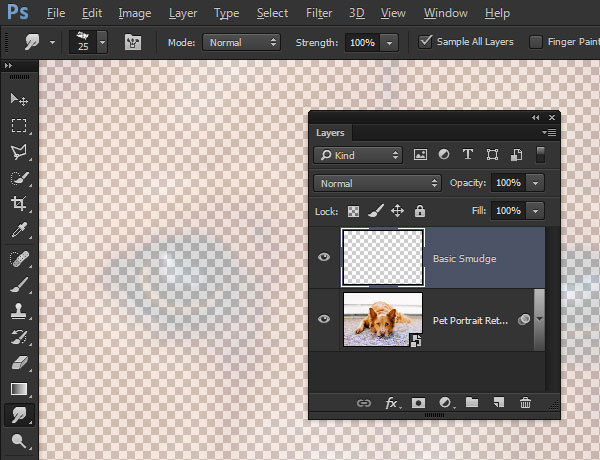
Task: Open the tool preset picker arrow
Action: (52, 42)
